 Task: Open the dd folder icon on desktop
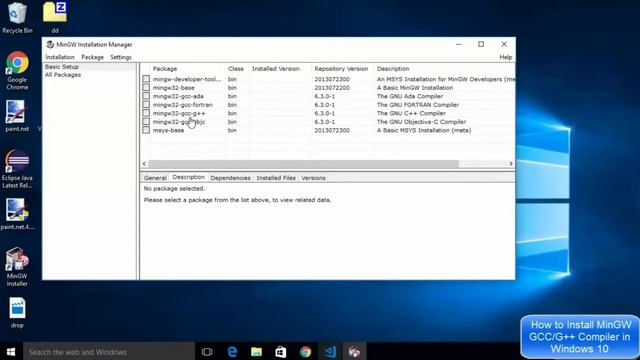pyautogui.click(x=55, y=17)
